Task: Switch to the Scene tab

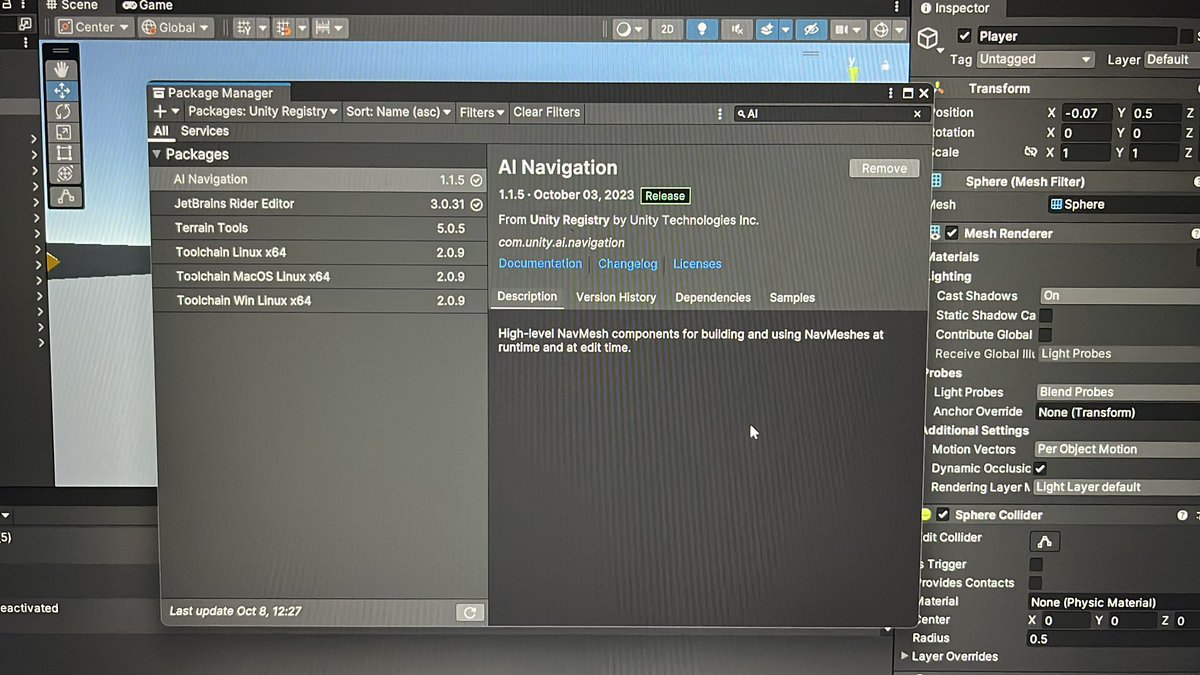Action: tap(72, 5)
